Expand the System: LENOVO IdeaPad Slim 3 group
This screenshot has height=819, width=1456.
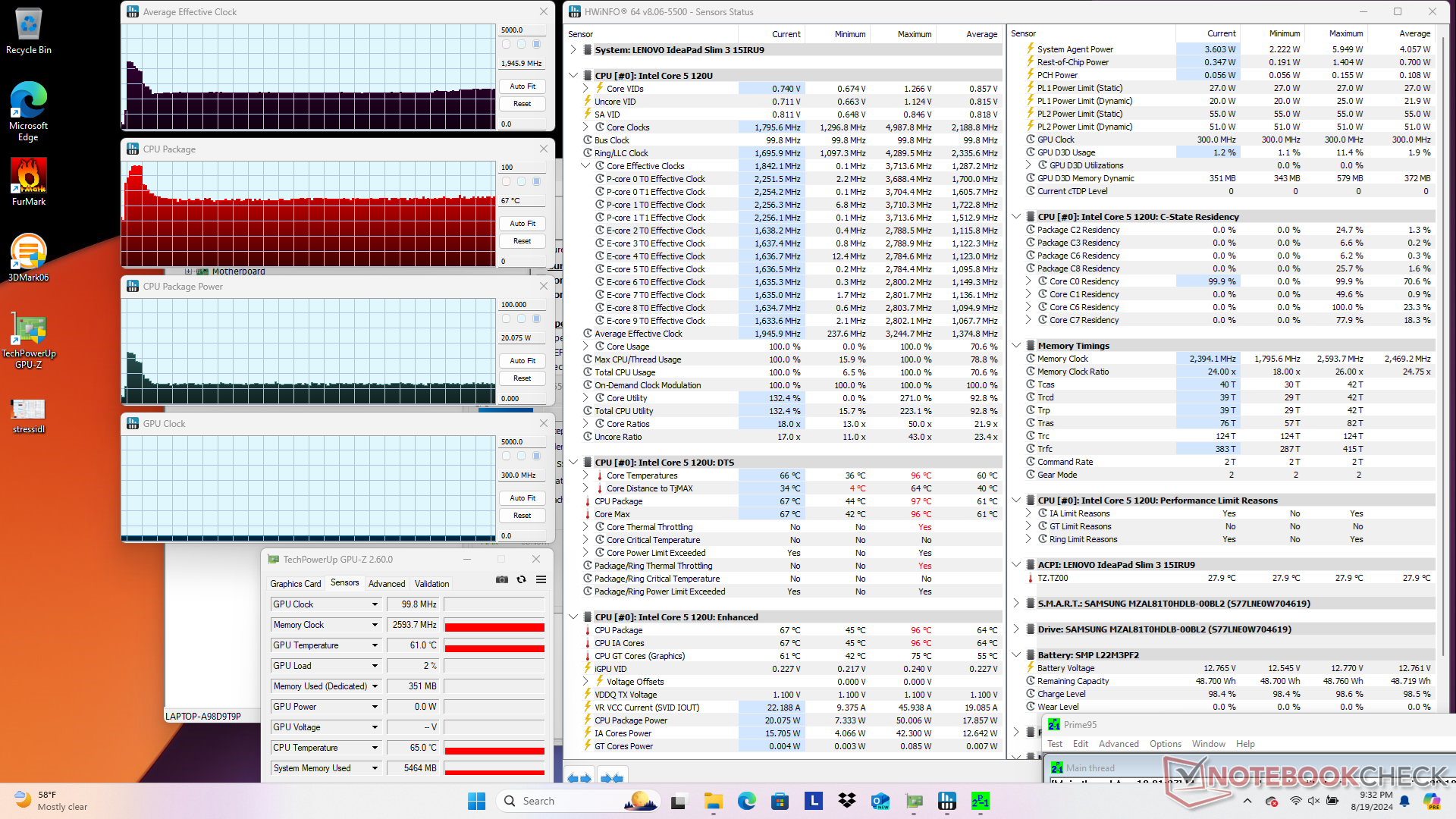(574, 50)
